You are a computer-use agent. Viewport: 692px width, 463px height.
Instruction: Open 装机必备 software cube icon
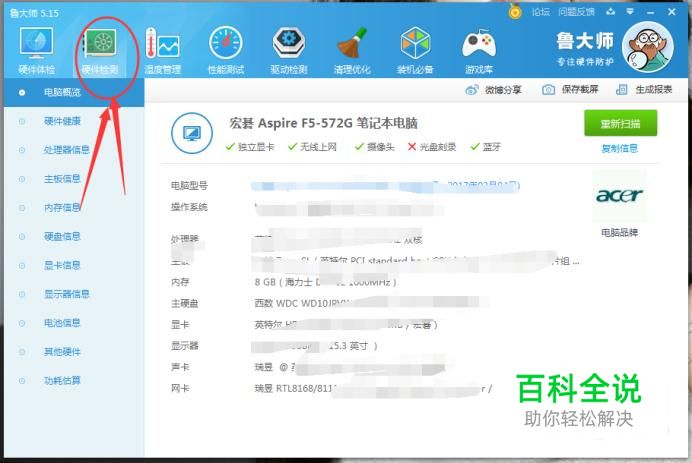(x=415, y=50)
